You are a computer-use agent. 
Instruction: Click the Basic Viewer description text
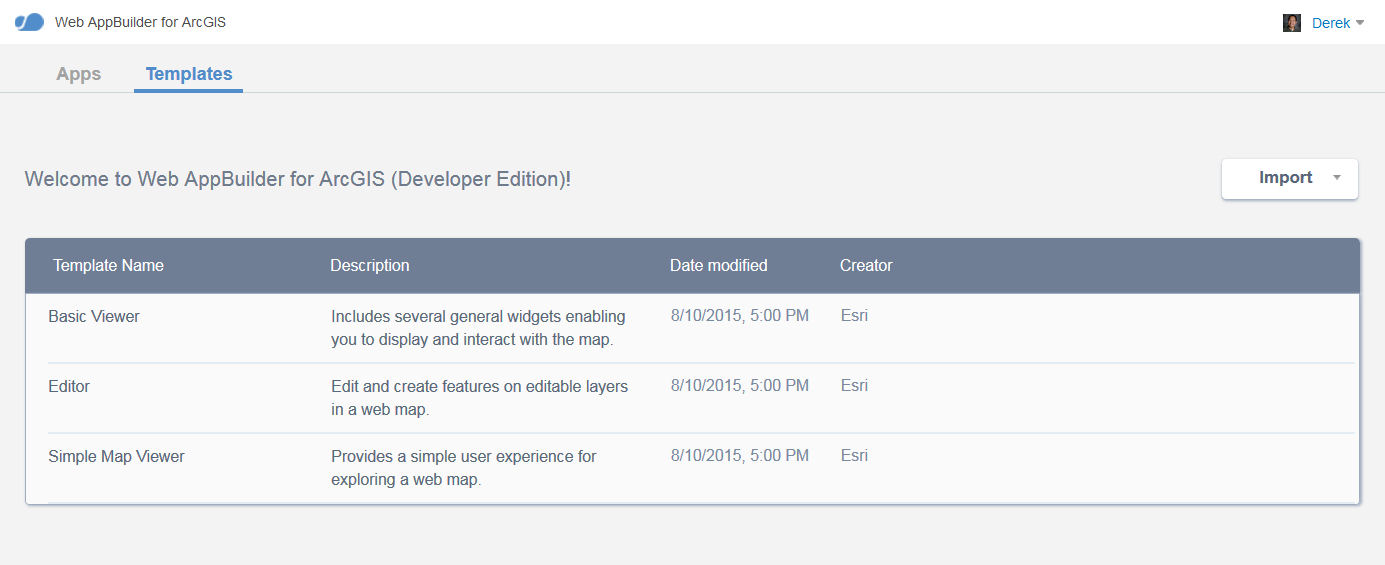pyautogui.click(x=478, y=328)
